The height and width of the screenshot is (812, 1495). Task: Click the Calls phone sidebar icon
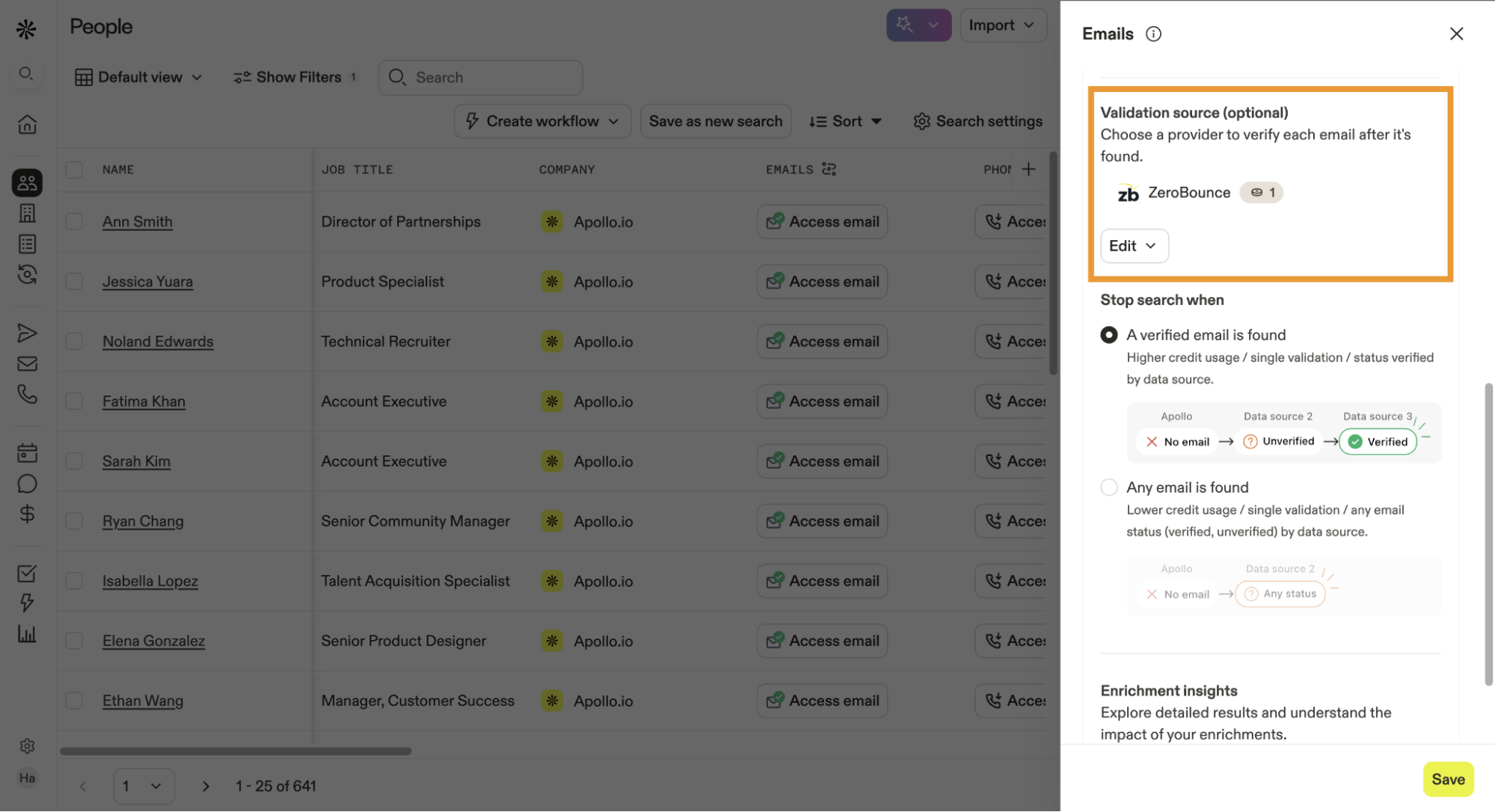click(x=27, y=394)
